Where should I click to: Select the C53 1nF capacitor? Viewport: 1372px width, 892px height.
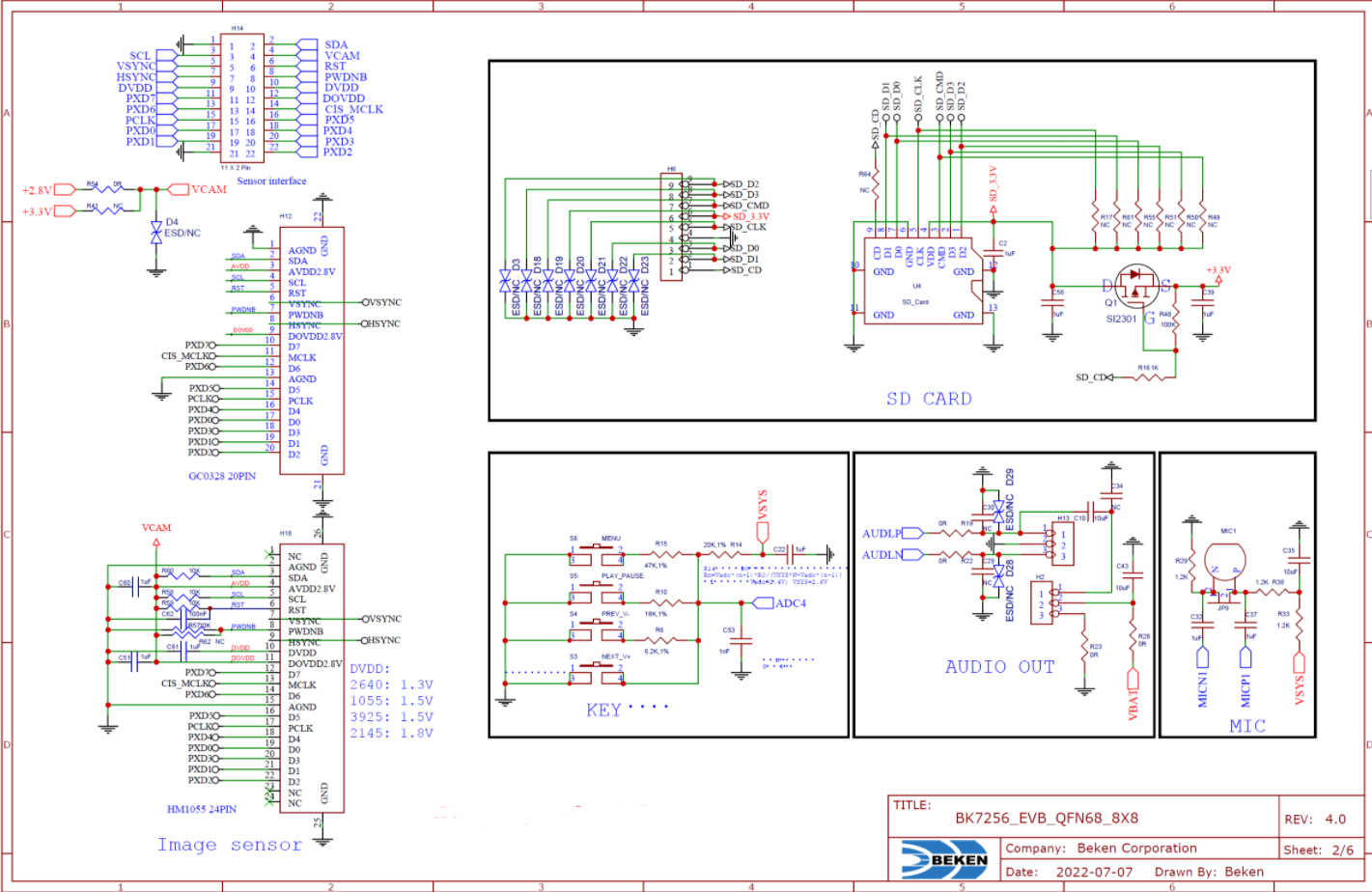741,639
